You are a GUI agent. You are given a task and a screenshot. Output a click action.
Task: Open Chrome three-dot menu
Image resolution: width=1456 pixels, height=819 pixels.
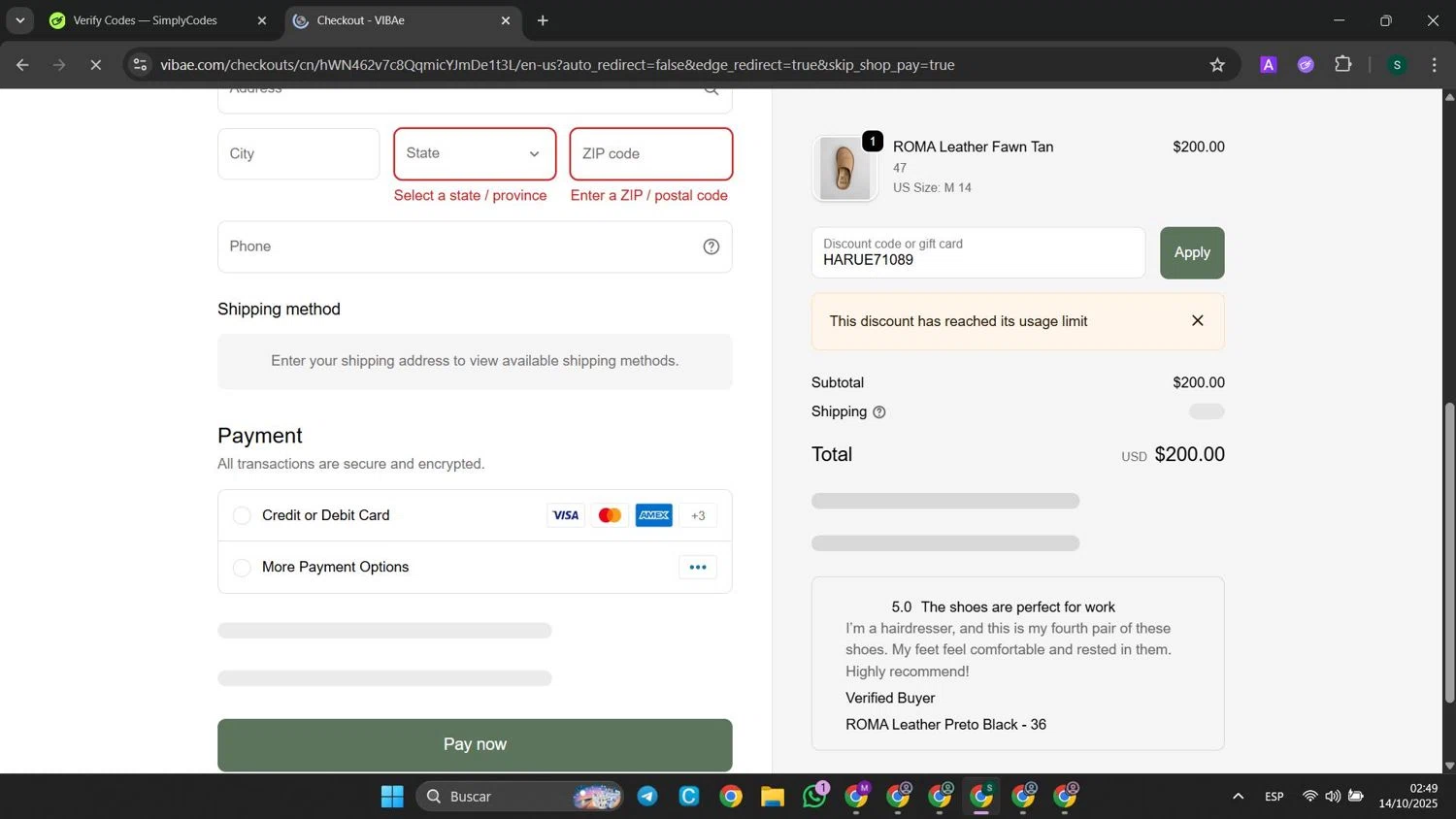(x=1434, y=65)
